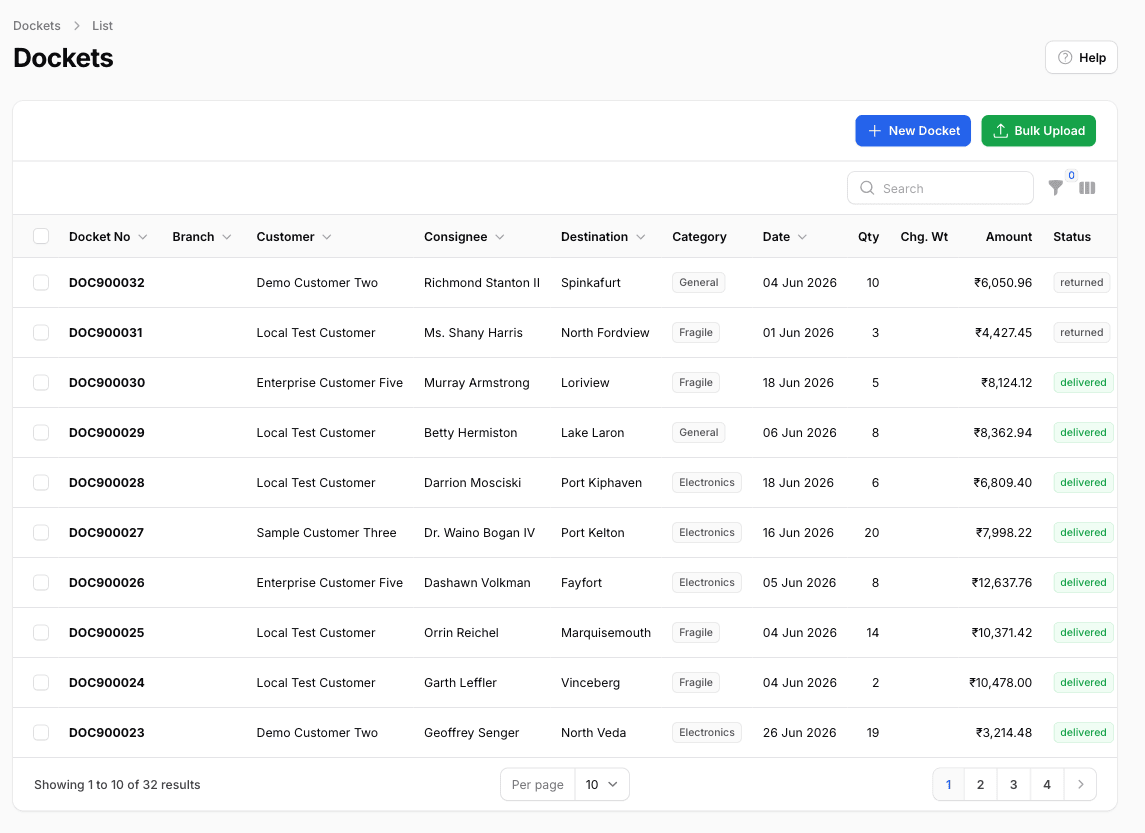This screenshot has height=833, width=1145.
Task: Sort by Date column
Action: (784, 237)
